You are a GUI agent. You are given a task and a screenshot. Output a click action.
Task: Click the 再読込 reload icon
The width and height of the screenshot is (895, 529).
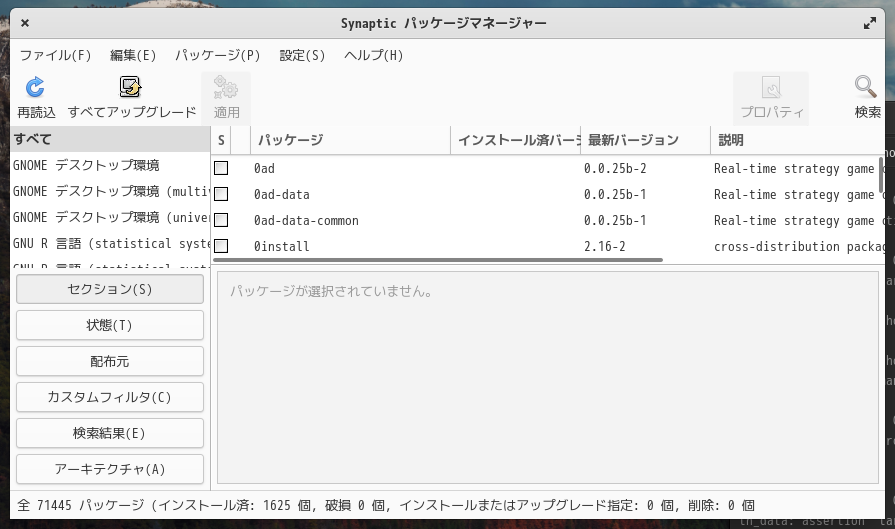point(35,87)
